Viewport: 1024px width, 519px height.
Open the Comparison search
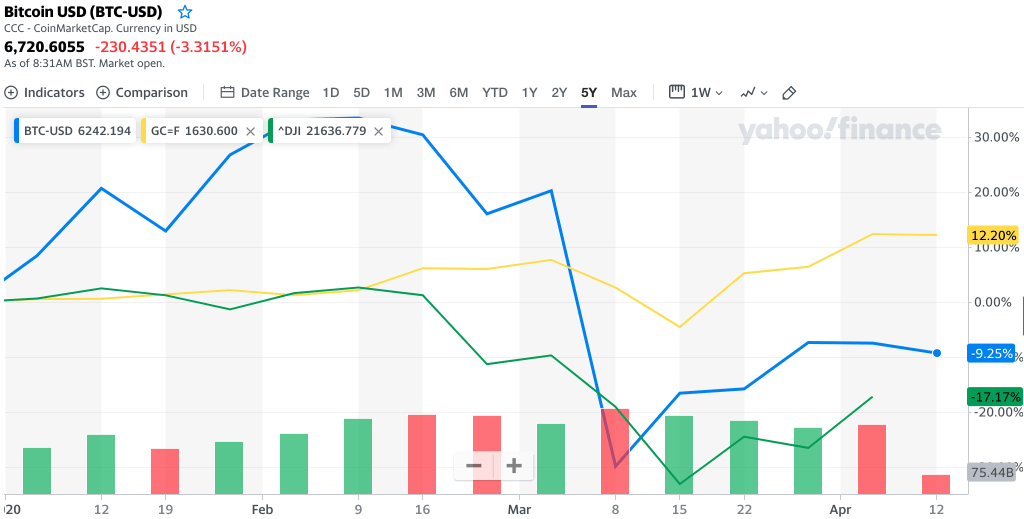point(142,92)
